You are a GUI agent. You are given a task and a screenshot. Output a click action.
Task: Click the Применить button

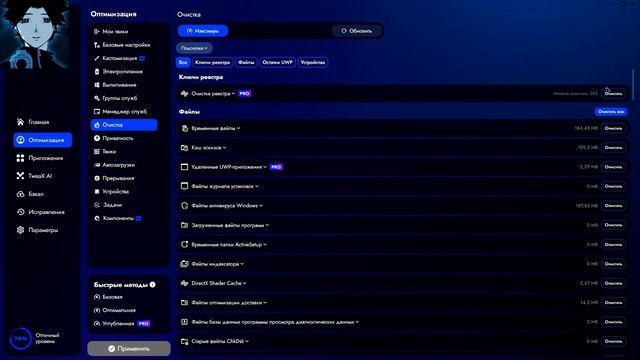129,349
